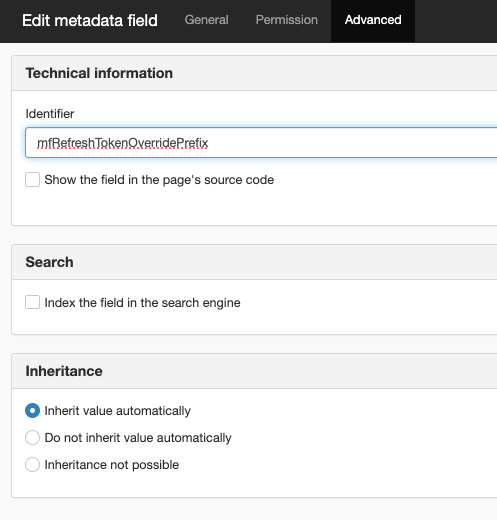The width and height of the screenshot is (497, 520).
Task: Click the "Do not inherit value automatically" label text
Action: 138,438
